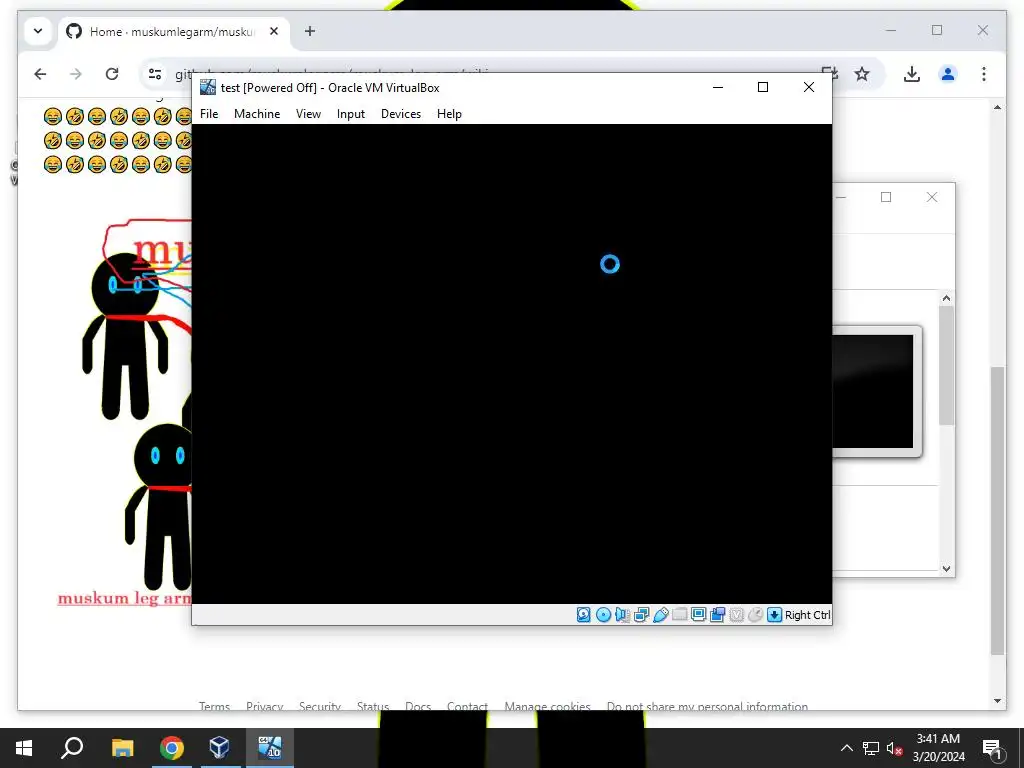
Task: Open a new Chrome tab
Action: tap(310, 31)
